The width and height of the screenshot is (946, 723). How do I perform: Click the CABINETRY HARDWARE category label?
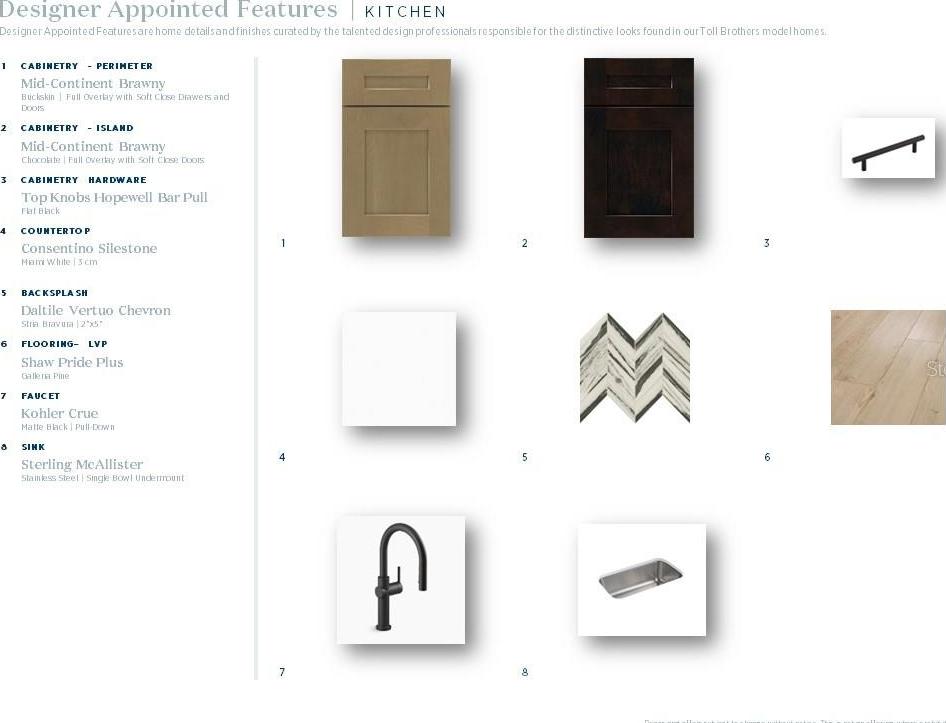pyautogui.click(x=83, y=180)
